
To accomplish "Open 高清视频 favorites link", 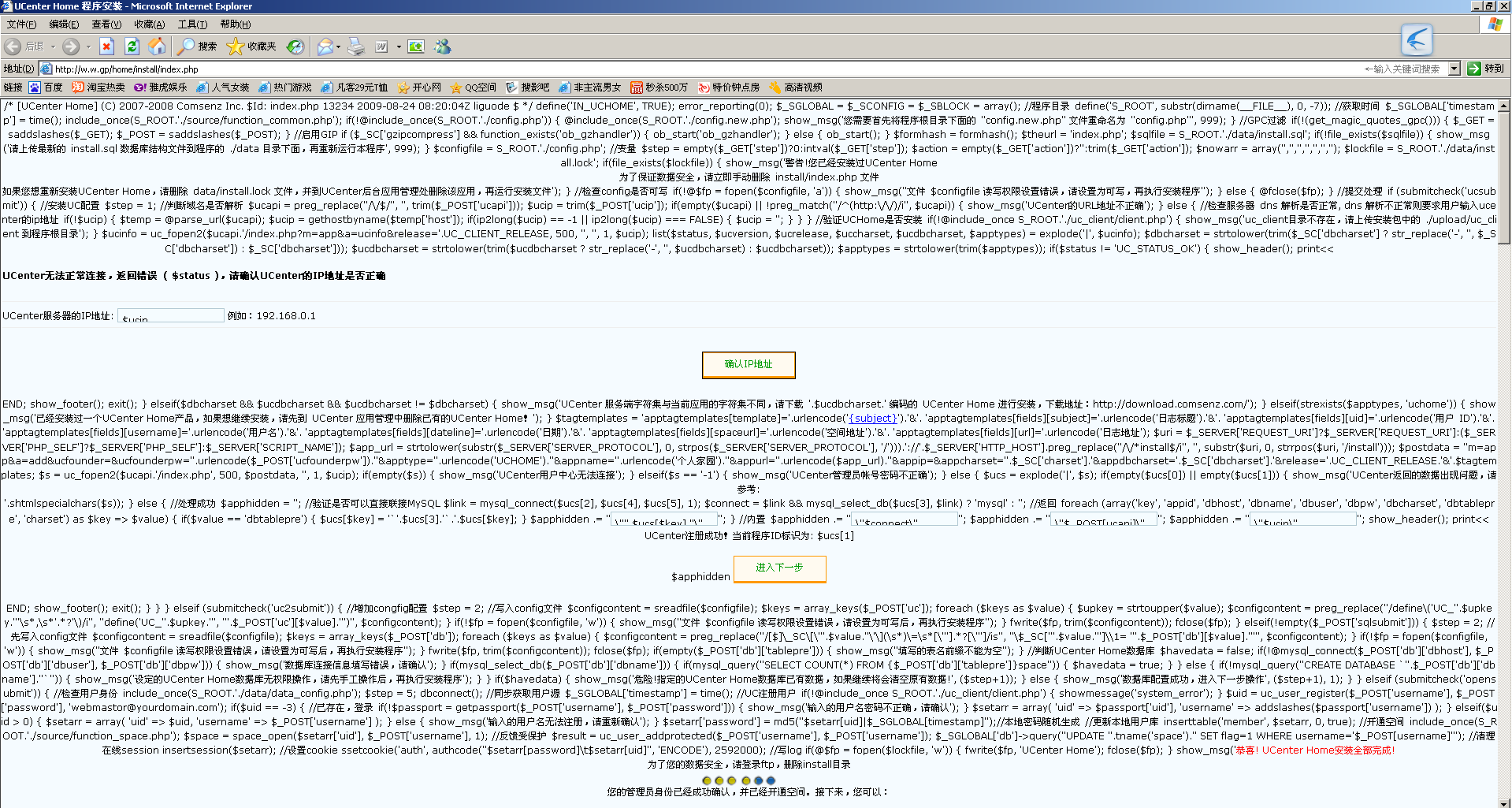I will (796, 88).
